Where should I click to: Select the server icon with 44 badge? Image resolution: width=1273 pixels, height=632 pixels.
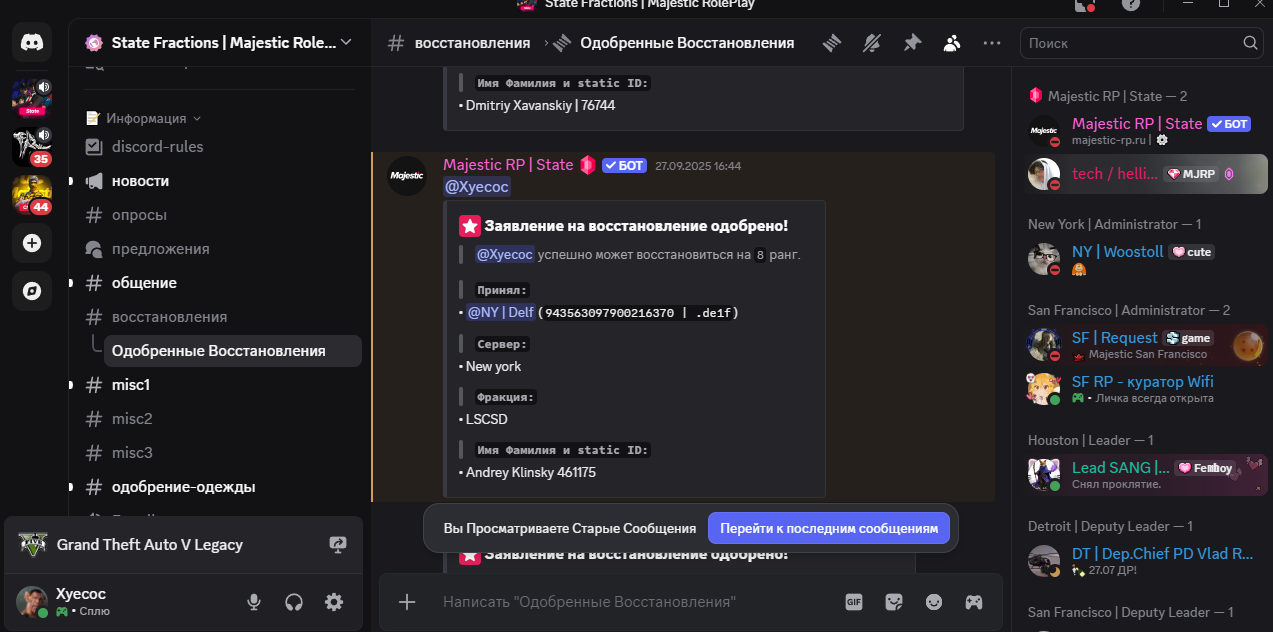32,194
